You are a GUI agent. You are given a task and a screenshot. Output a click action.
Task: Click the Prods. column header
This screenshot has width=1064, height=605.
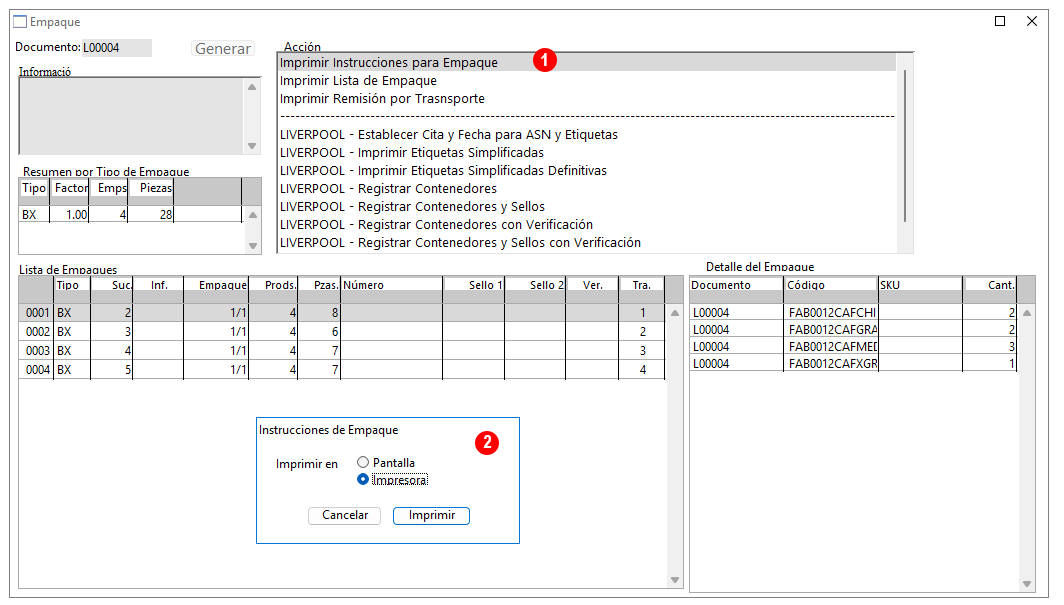[x=273, y=285]
